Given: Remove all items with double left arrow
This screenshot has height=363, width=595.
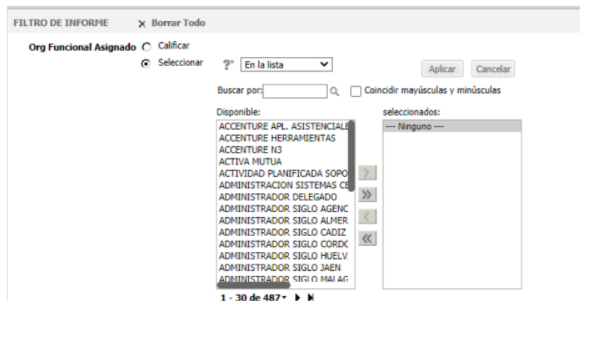Looking at the screenshot, I should (367, 239).
